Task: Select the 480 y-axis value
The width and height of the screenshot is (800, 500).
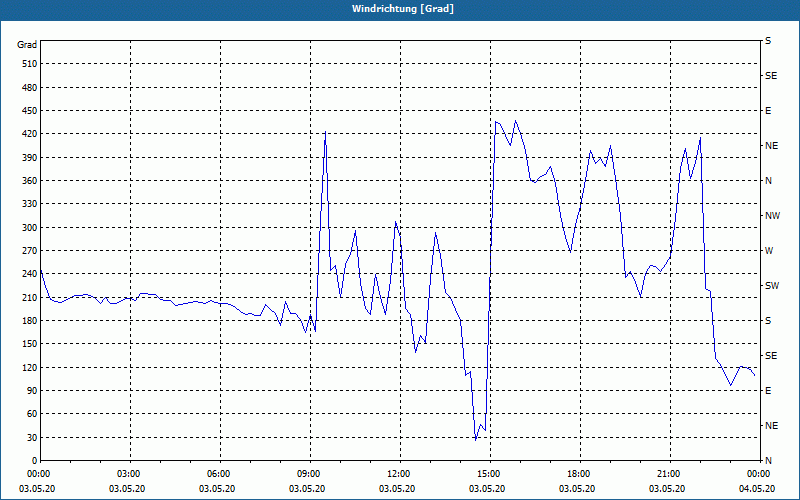Action: [x=29, y=88]
